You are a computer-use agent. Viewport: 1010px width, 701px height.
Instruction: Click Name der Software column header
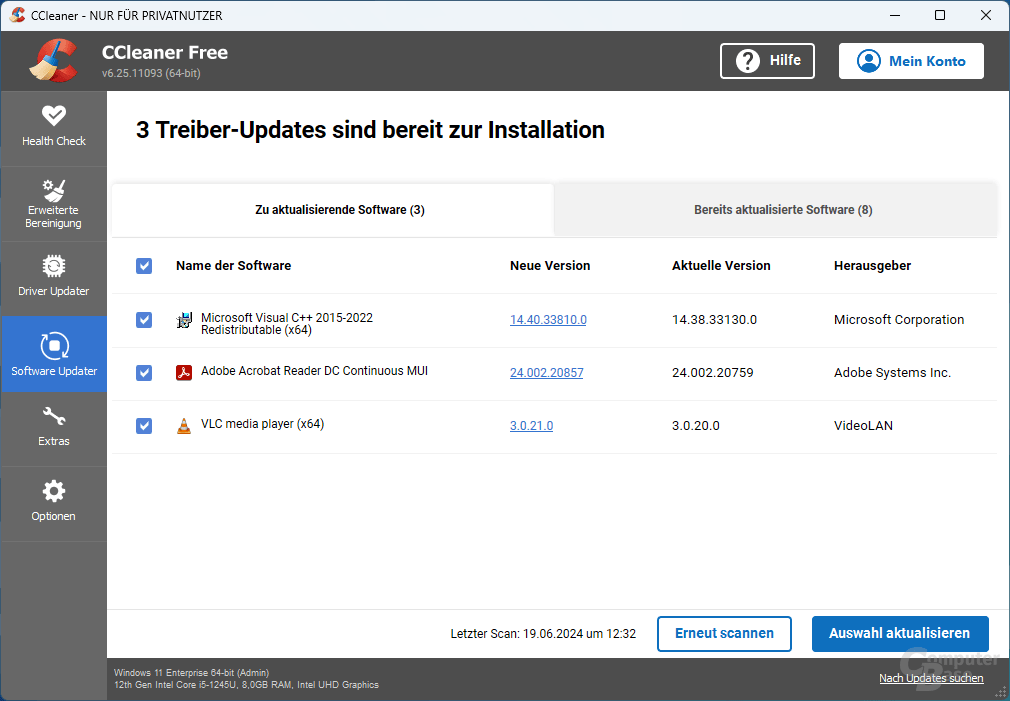point(233,265)
